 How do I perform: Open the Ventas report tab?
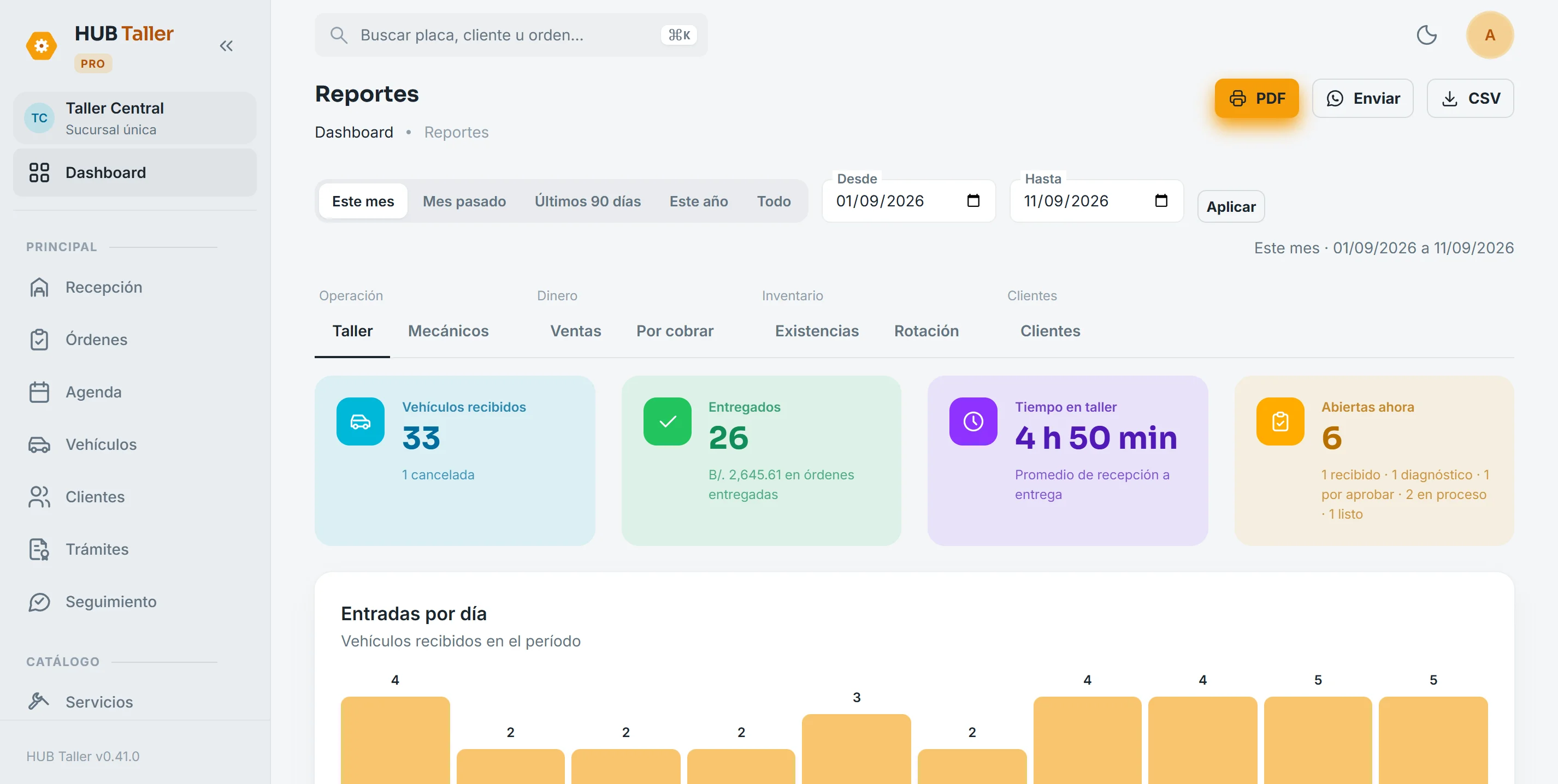(575, 331)
